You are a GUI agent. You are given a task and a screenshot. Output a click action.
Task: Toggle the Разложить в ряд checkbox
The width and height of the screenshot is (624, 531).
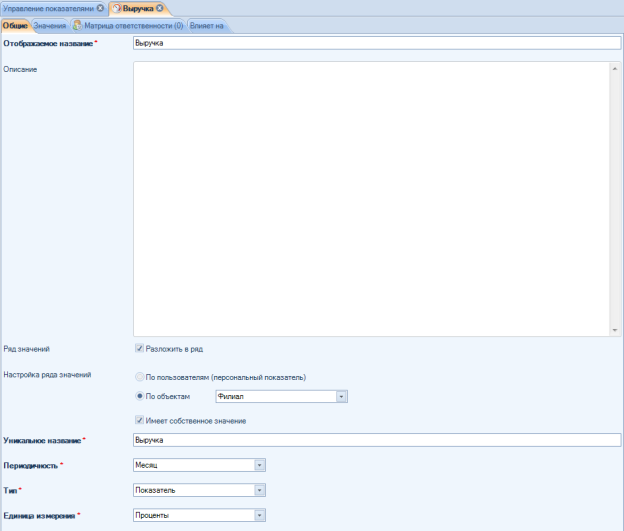[x=139, y=349]
